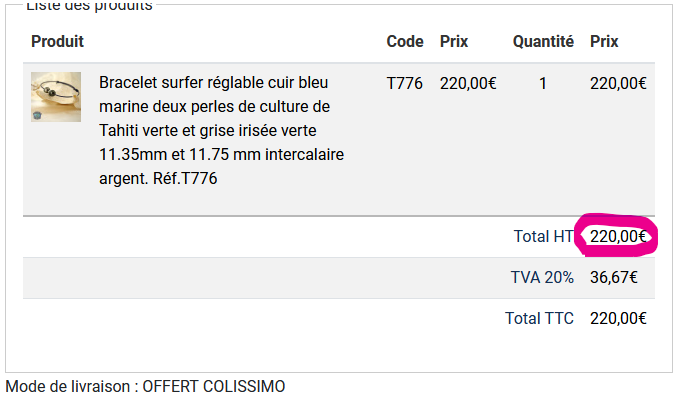This screenshot has width=693, height=393.
Task: Click the Quantité column header
Action: pos(543,42)
